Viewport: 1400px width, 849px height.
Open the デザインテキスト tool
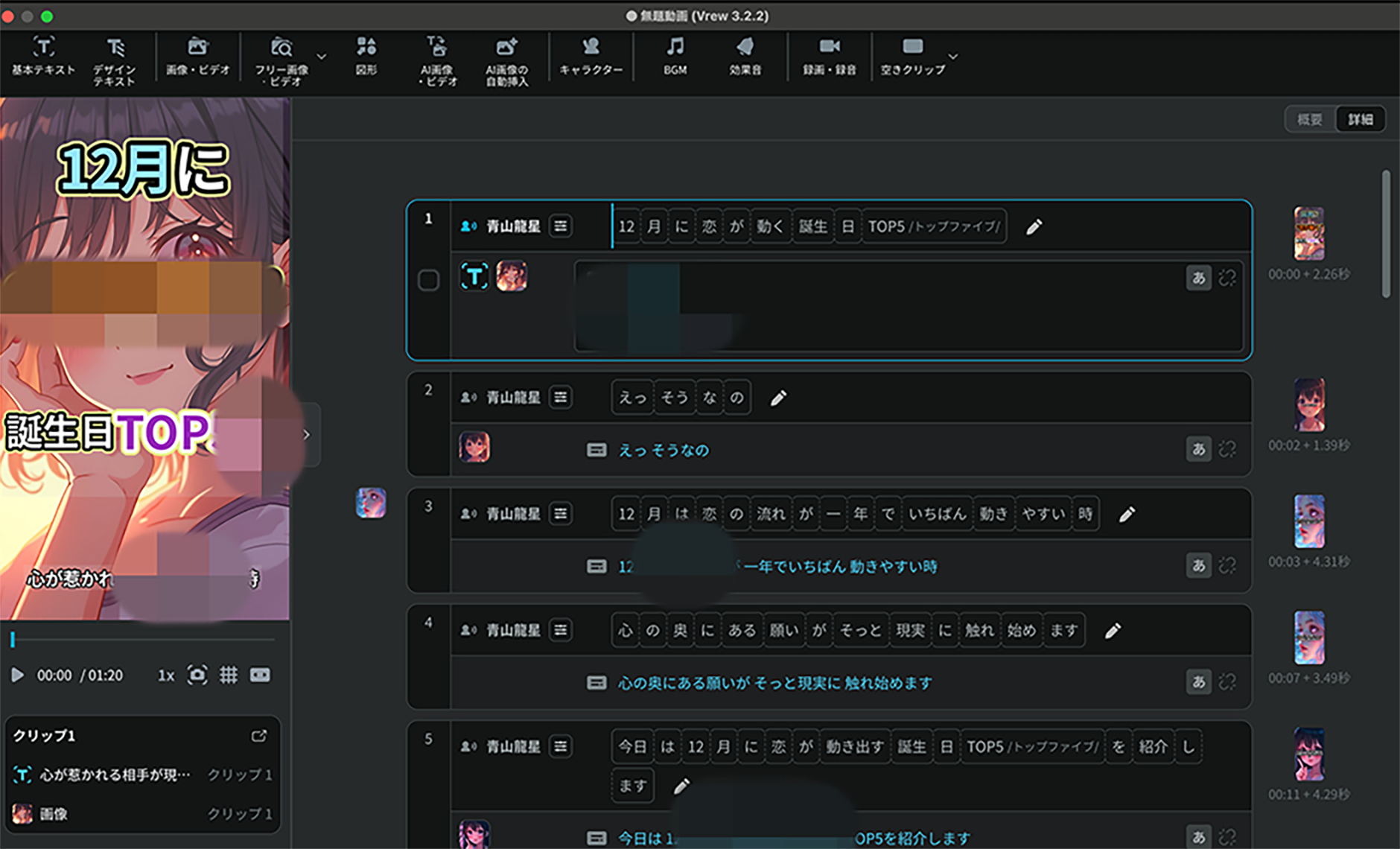(114, 60)
